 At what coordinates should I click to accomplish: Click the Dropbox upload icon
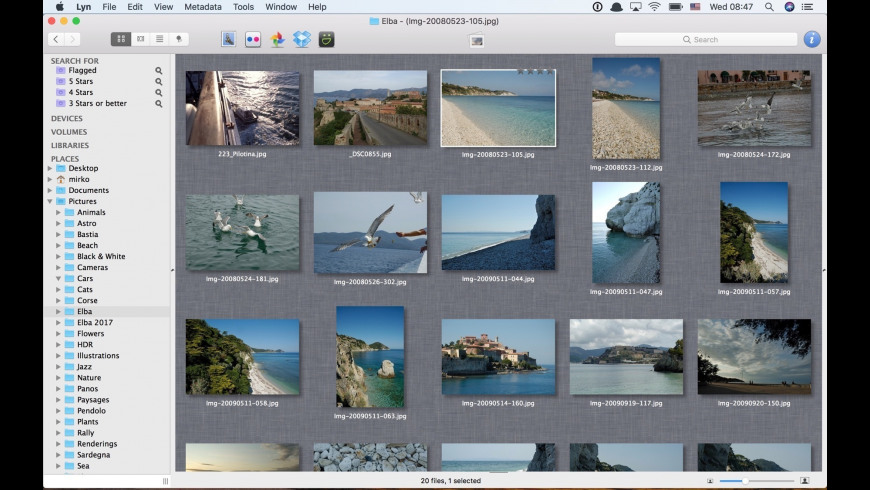[302, 39]
